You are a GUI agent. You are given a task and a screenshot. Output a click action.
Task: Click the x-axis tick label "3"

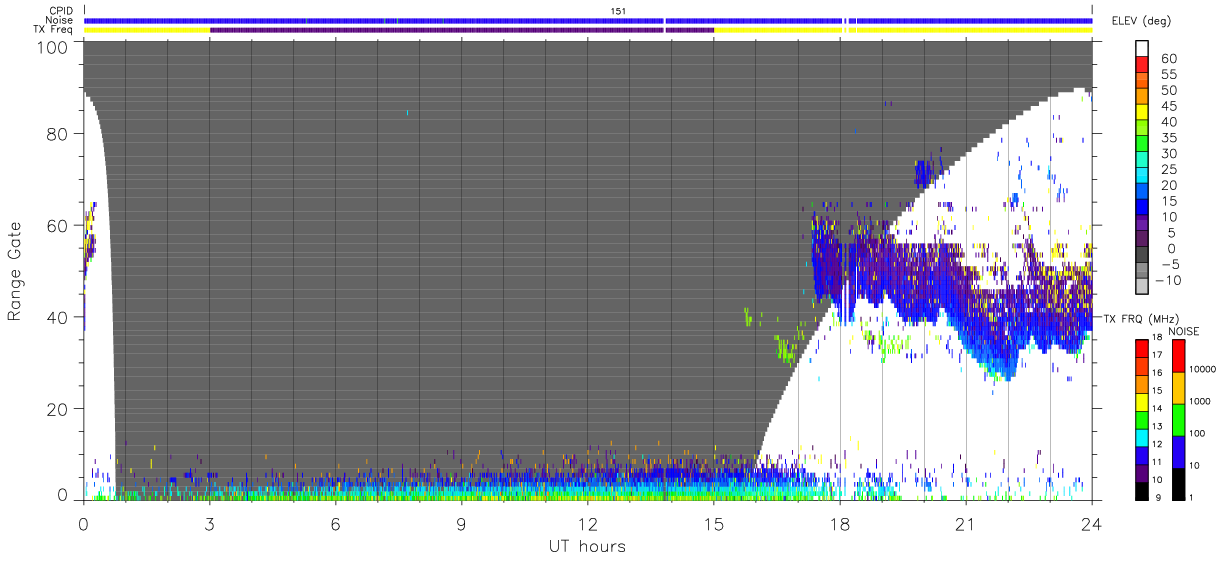tap(209, 523)
